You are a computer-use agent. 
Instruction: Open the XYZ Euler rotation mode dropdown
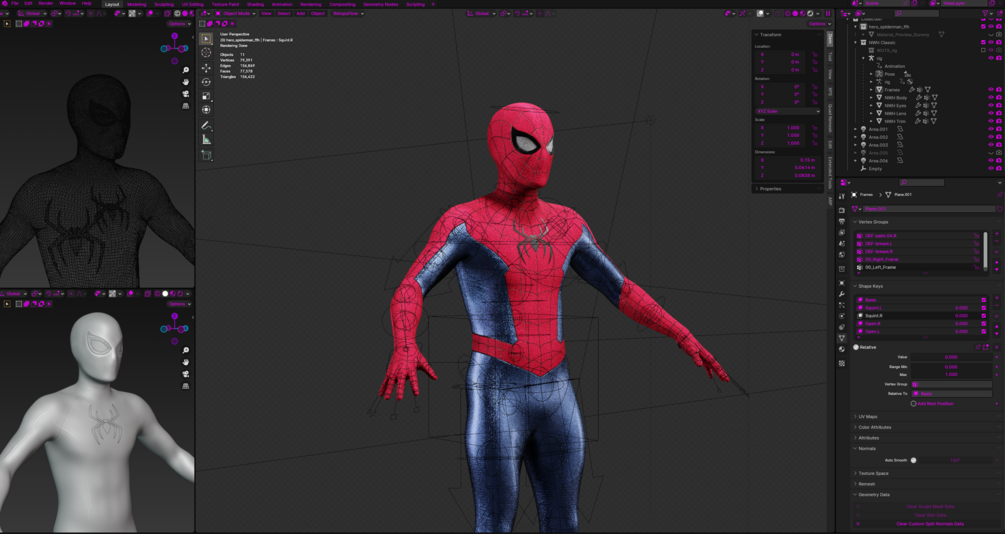click(x=788, y=111)
